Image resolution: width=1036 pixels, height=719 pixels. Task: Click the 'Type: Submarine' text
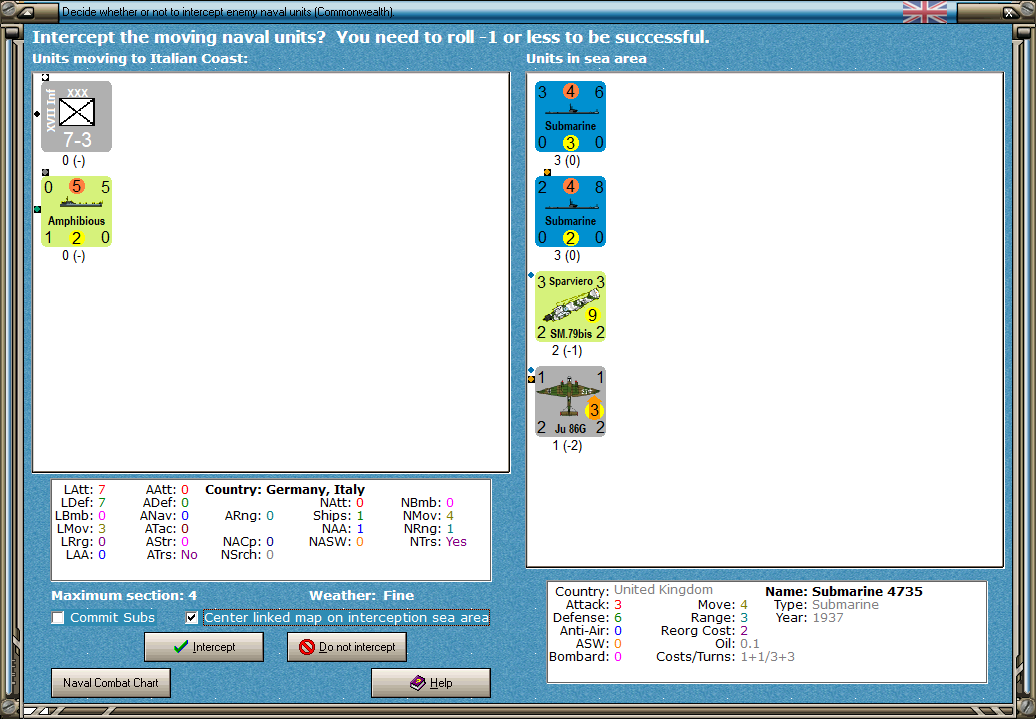coord(826,605)
